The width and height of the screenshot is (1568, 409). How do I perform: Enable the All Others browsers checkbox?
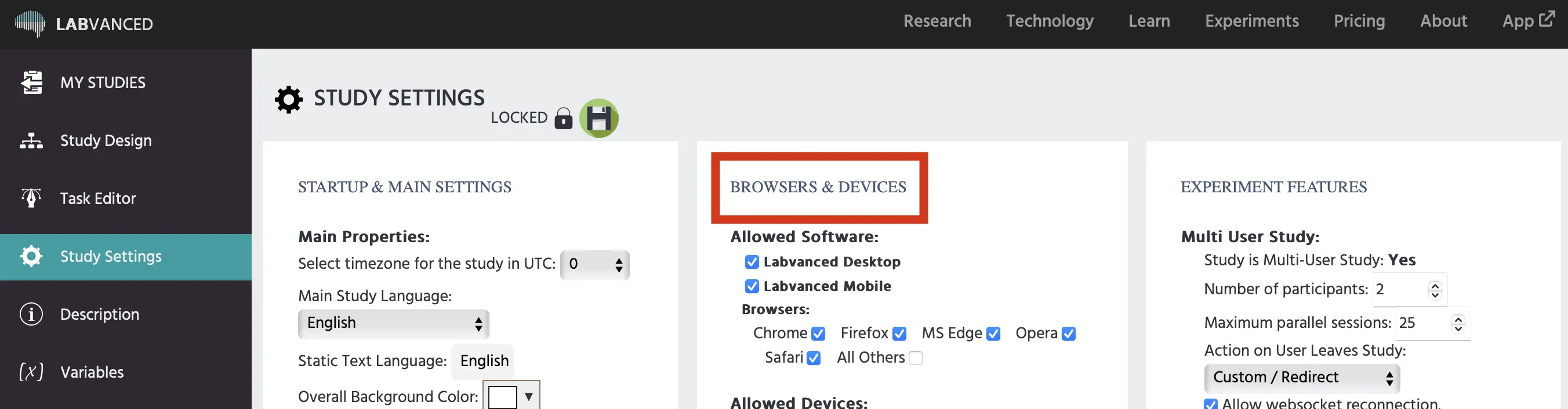pos(916,358)
